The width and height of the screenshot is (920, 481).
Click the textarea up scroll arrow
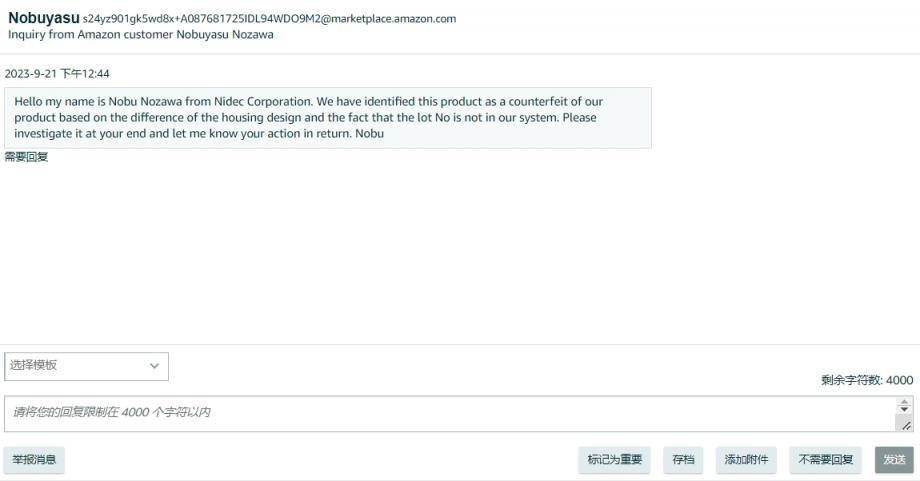click(x=904, y=402)
